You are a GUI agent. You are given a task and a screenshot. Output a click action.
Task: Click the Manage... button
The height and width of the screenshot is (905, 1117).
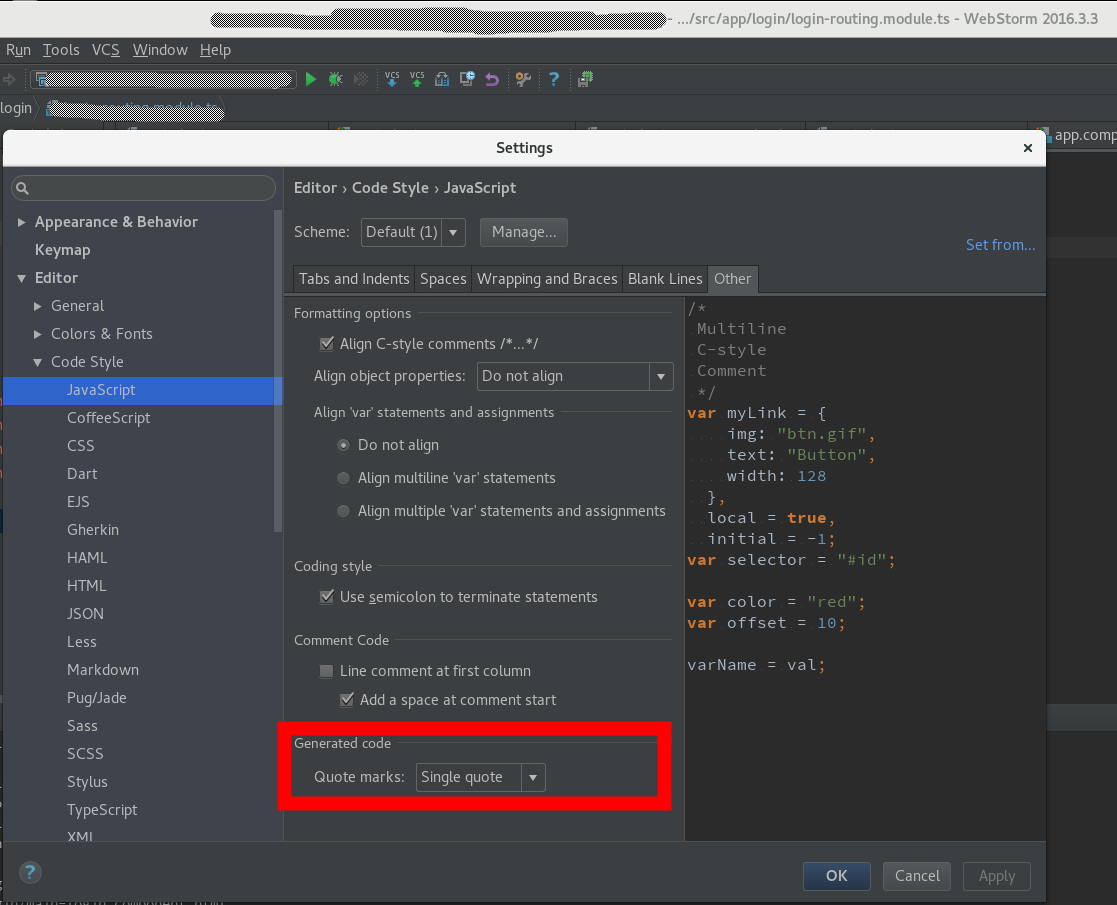[x=524, y=232]
